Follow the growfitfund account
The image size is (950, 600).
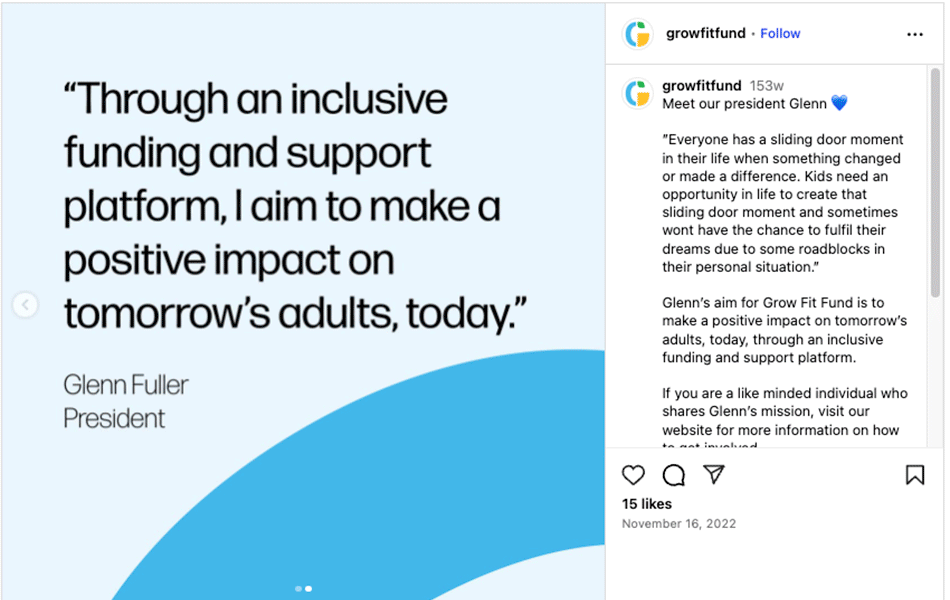click(x=780, y=34)
